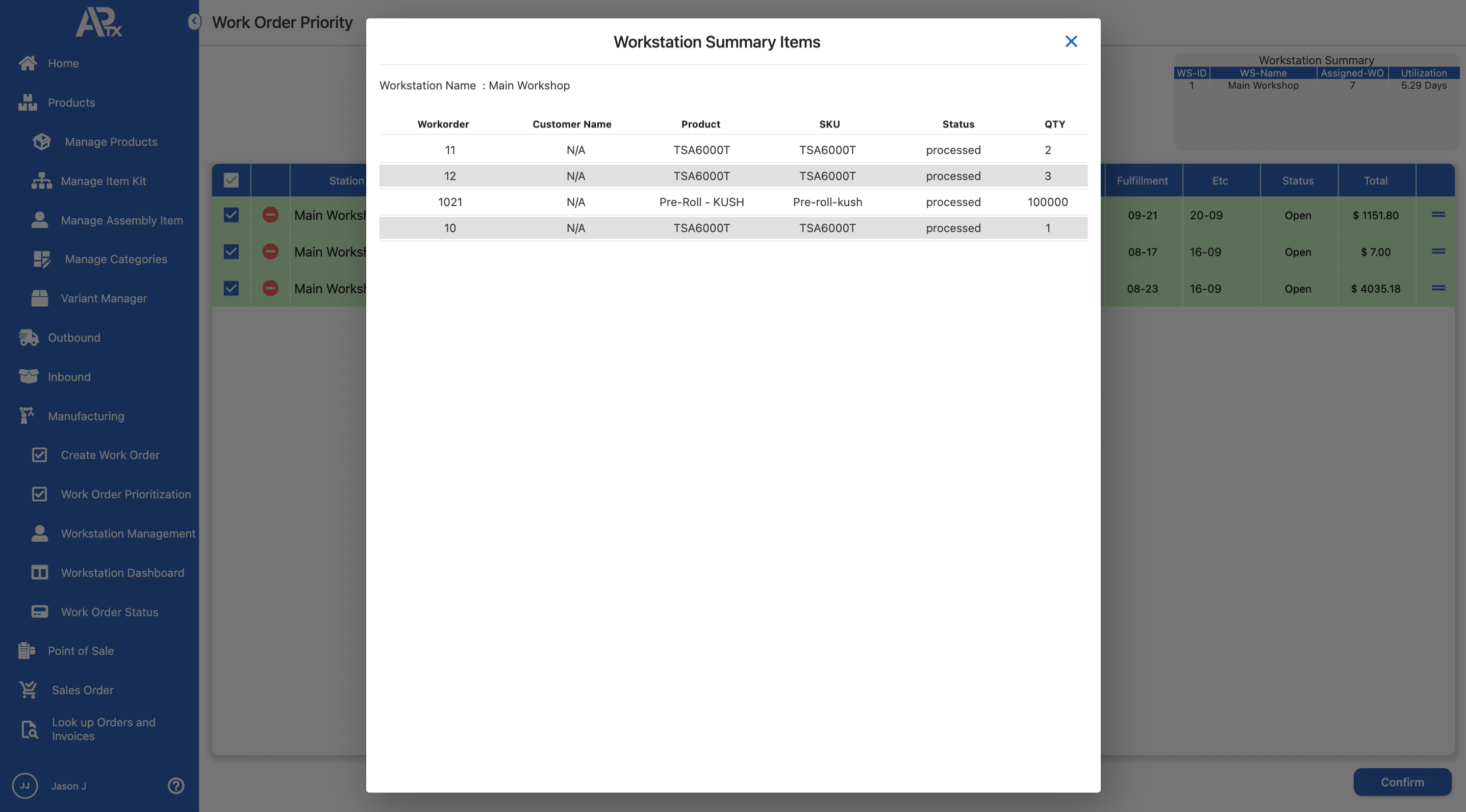Click the Work Order Status icon
The height and width of the screenshot is (812, 1466).
[39, 612]
